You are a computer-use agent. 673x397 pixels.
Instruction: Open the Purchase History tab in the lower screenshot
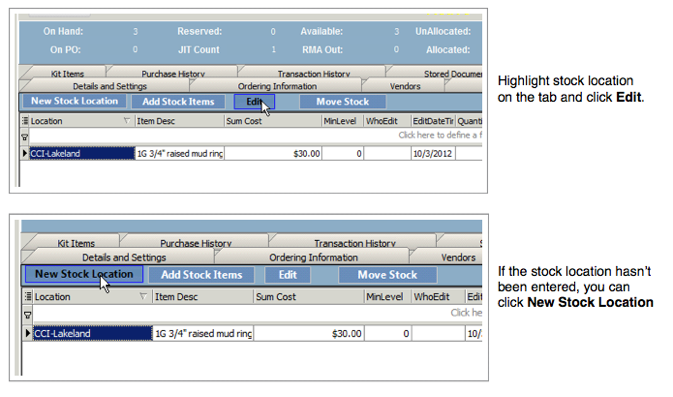click(x=196, y=243)
